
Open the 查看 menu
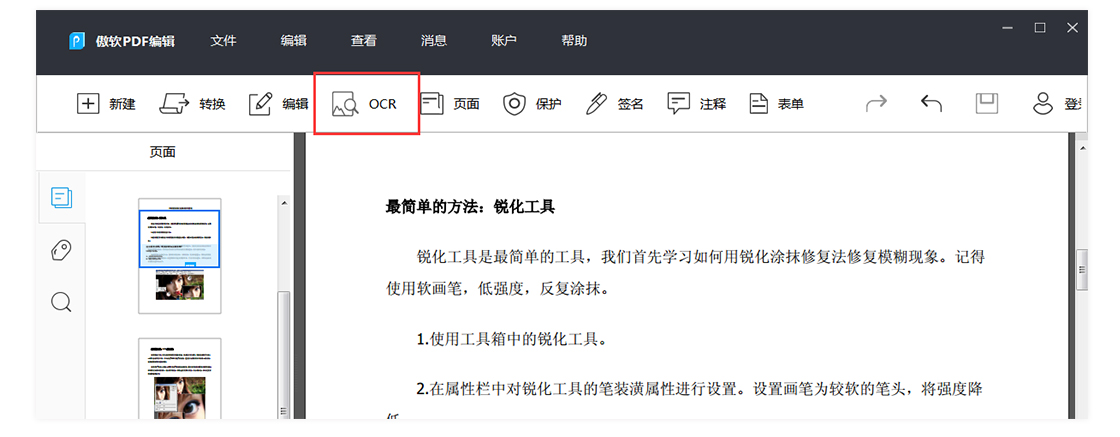pos(364,41)
